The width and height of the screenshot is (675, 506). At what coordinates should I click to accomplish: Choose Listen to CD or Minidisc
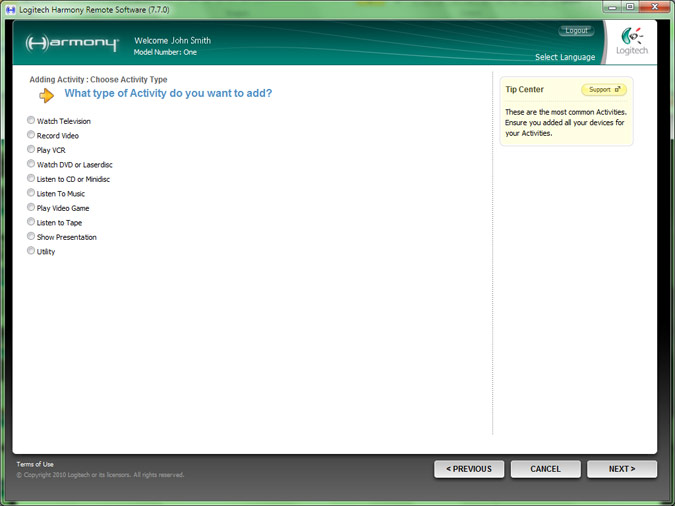tap(31, 179)
